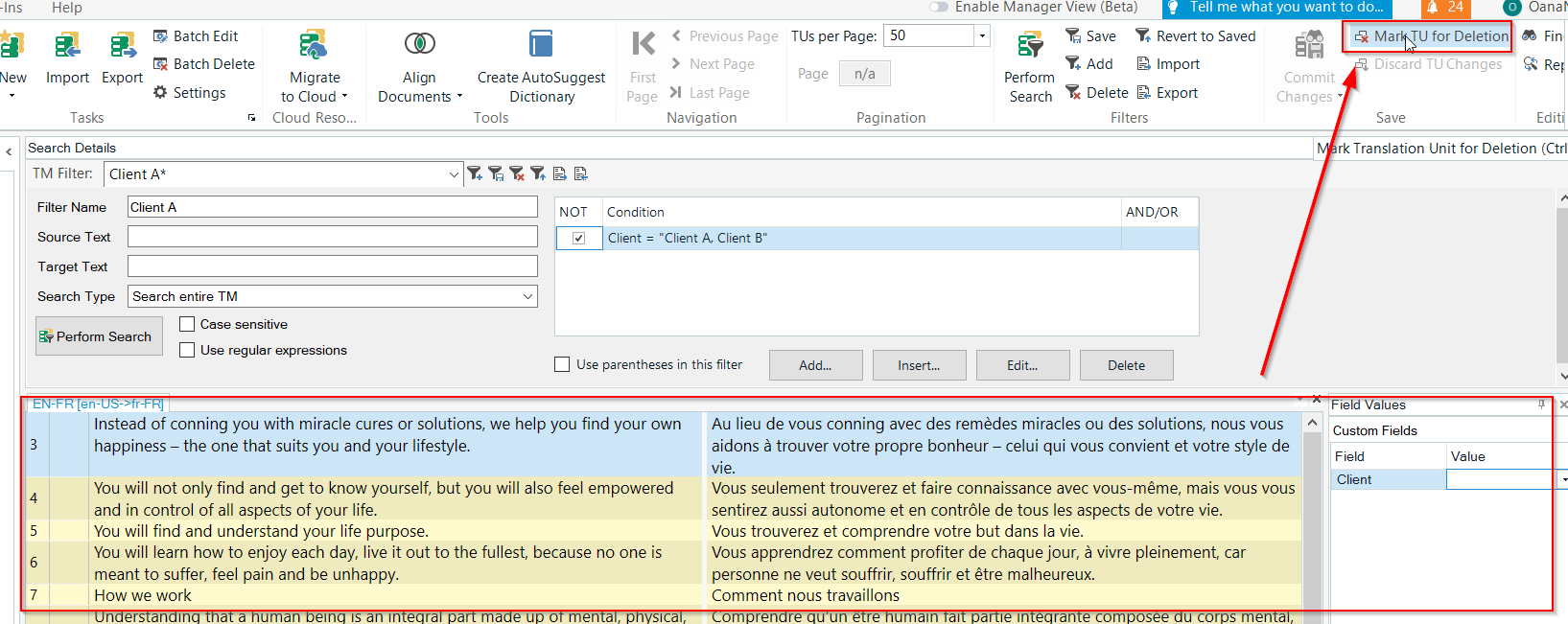The image size is (1568, 624).
Task: Click the Insert... condition button
Action: (x=919, y=365)
